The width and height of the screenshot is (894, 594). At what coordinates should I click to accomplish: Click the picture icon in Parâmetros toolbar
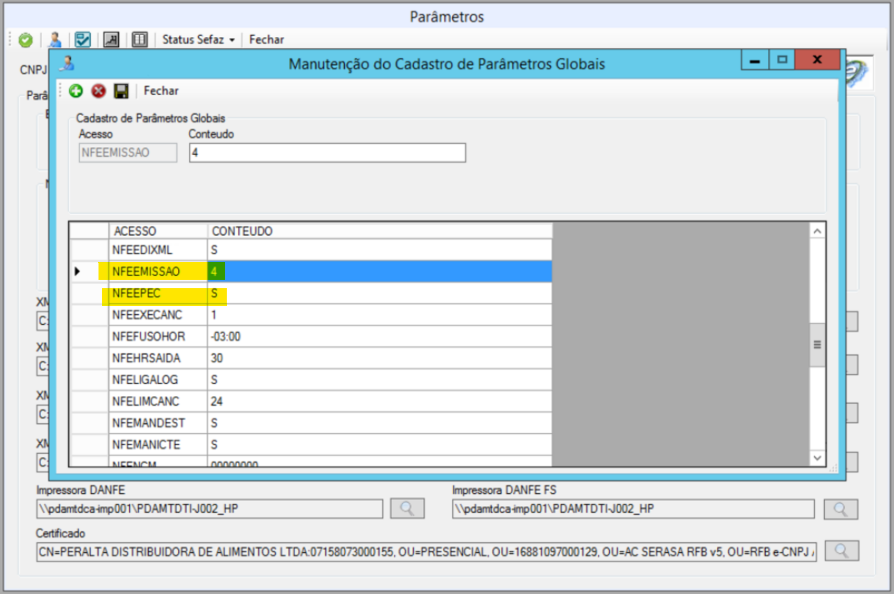[111, 40]
